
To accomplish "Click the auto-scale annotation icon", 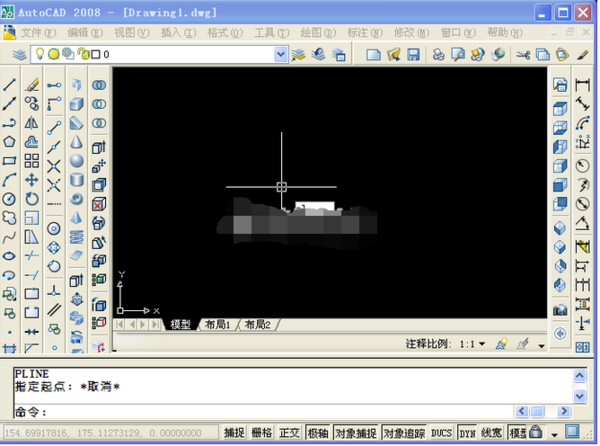I will [523, 344].
